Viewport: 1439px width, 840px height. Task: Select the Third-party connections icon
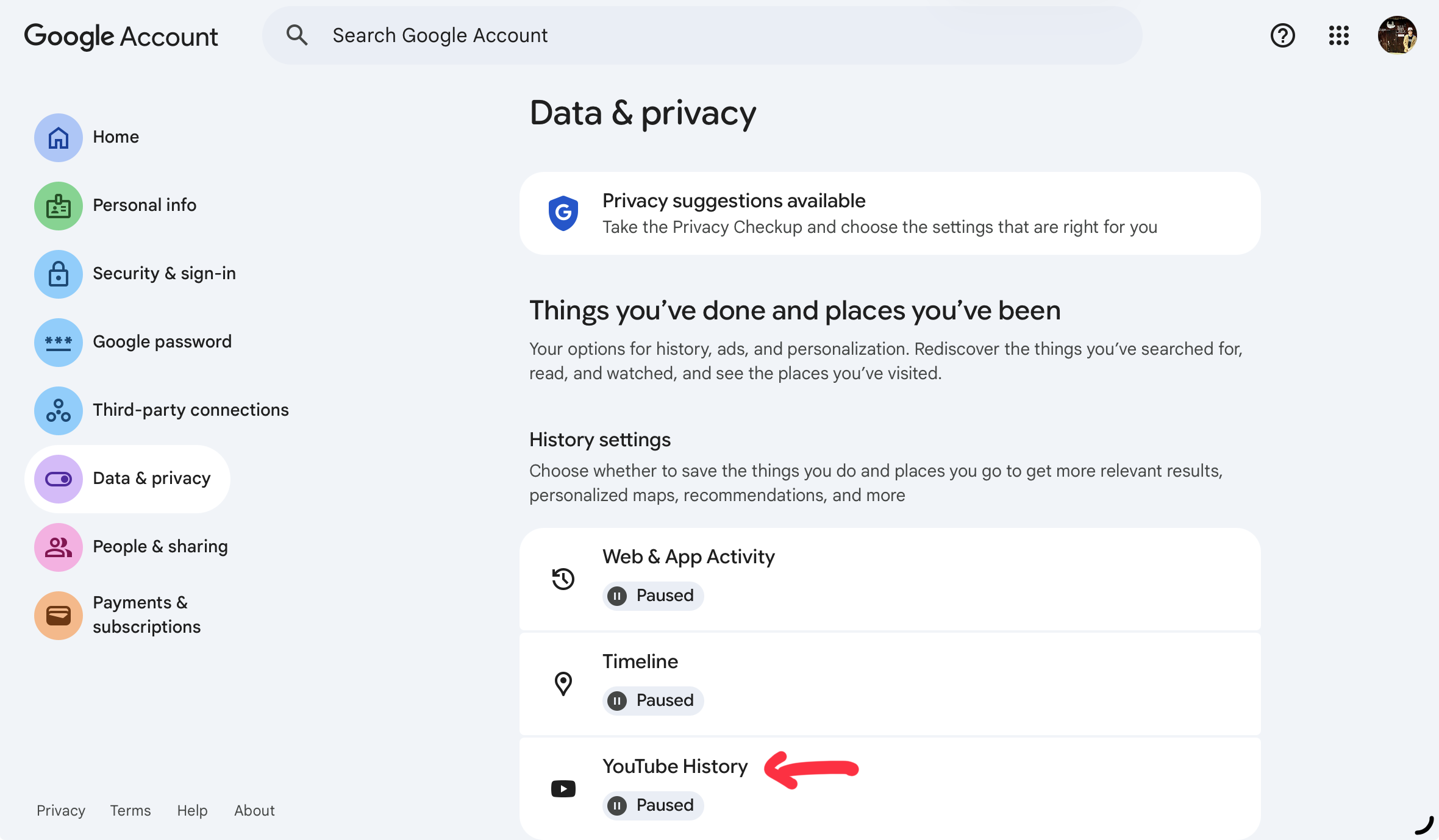(58, 410)
